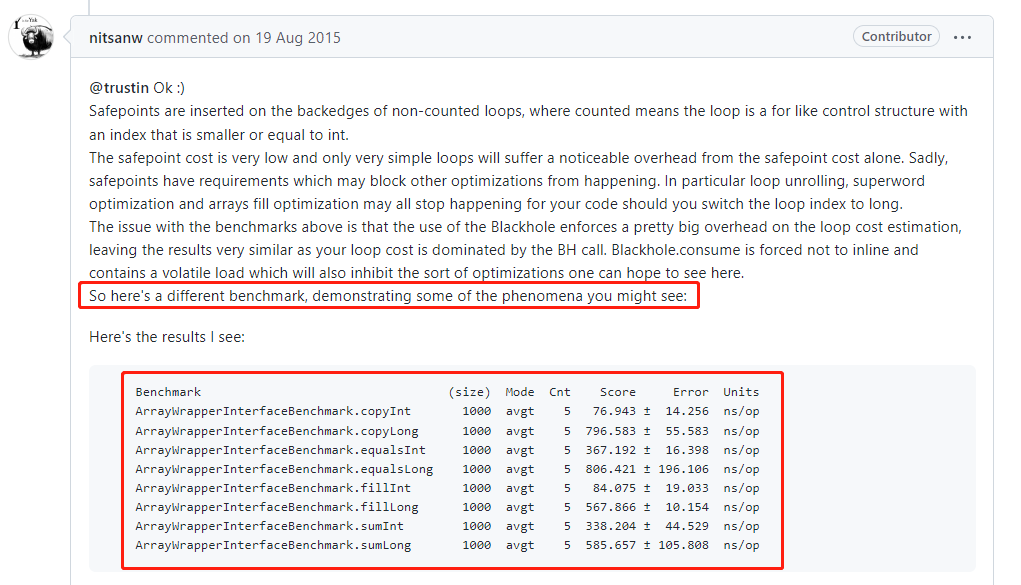Click the Cnt column header
This screenshot has width=1021, height=585.
tap(559, 392)
